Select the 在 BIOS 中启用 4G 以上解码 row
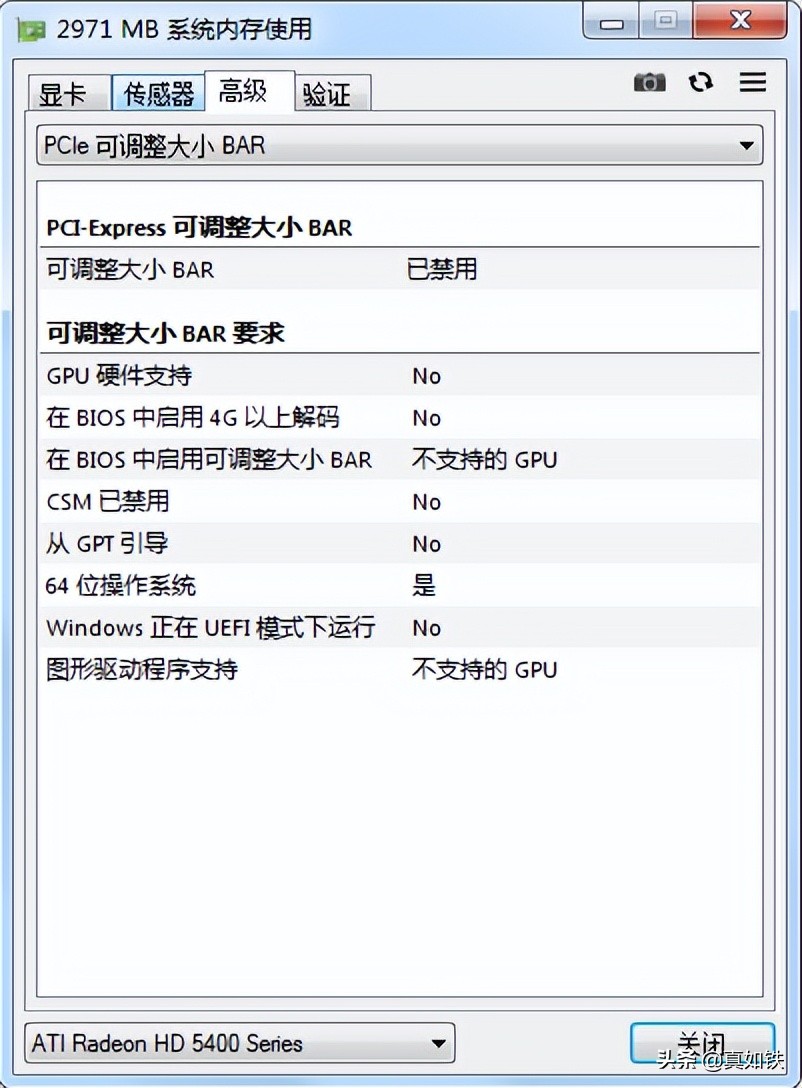The image size is (802, 1088). pyautogui.click(x=399, y=418)
